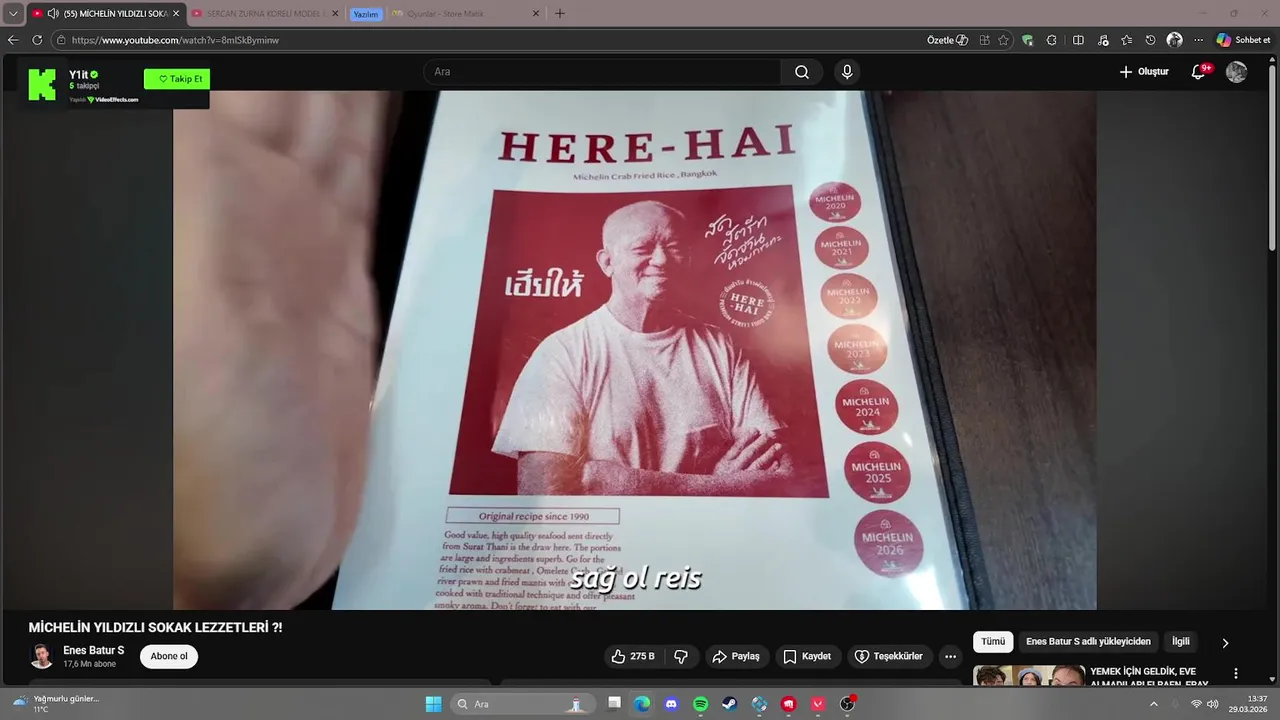Select the Tümü filter chip

[993, 642]
